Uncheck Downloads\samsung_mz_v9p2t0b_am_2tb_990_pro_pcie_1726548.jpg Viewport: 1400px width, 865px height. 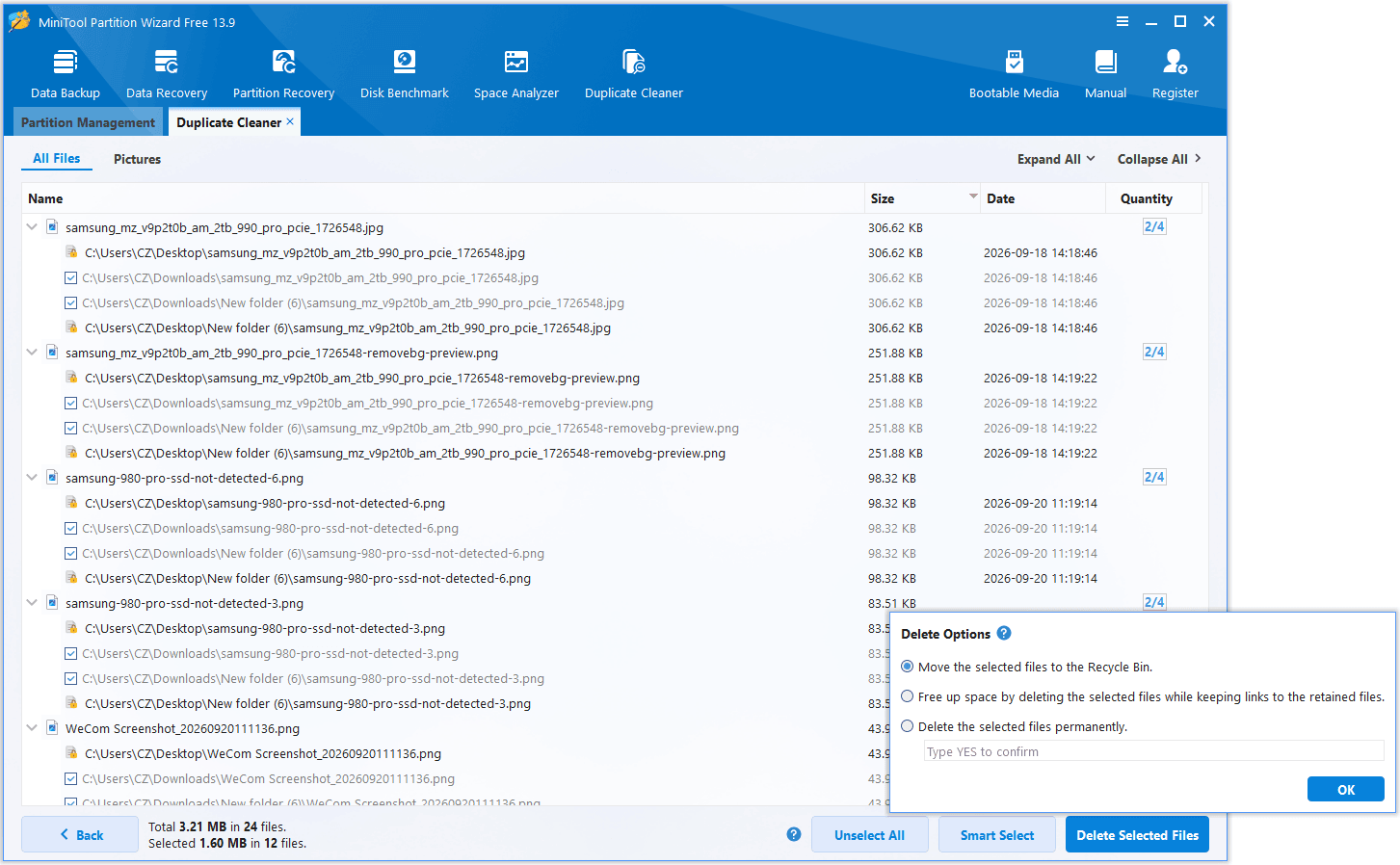70,277
